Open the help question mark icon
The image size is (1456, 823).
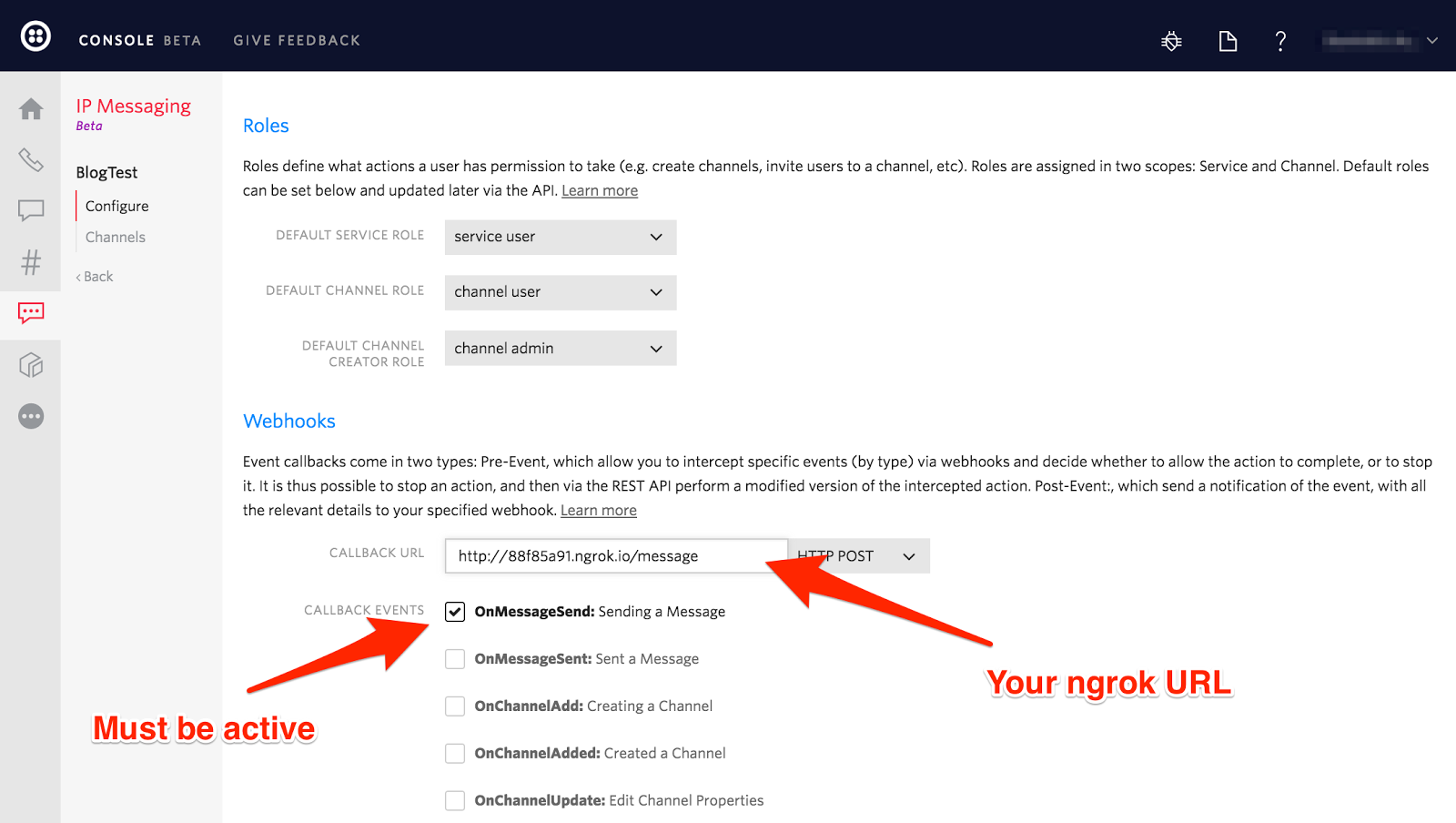coord(1280,40)
